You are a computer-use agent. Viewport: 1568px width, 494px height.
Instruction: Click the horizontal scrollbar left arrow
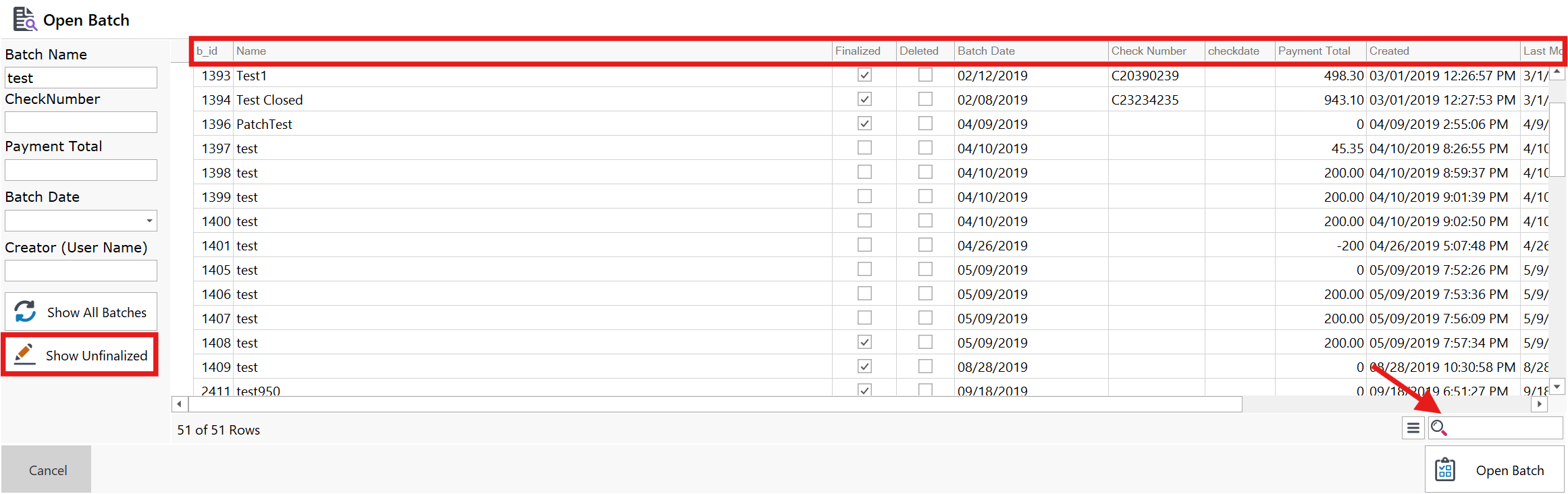179,404
